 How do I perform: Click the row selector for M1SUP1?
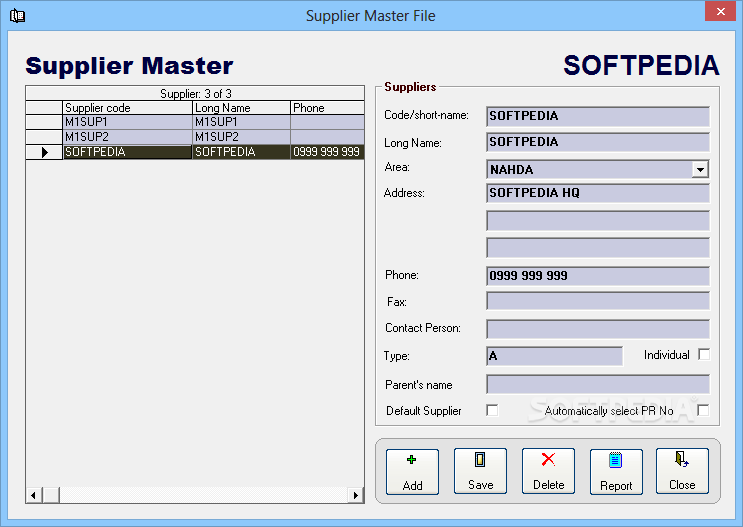point(44,122)
